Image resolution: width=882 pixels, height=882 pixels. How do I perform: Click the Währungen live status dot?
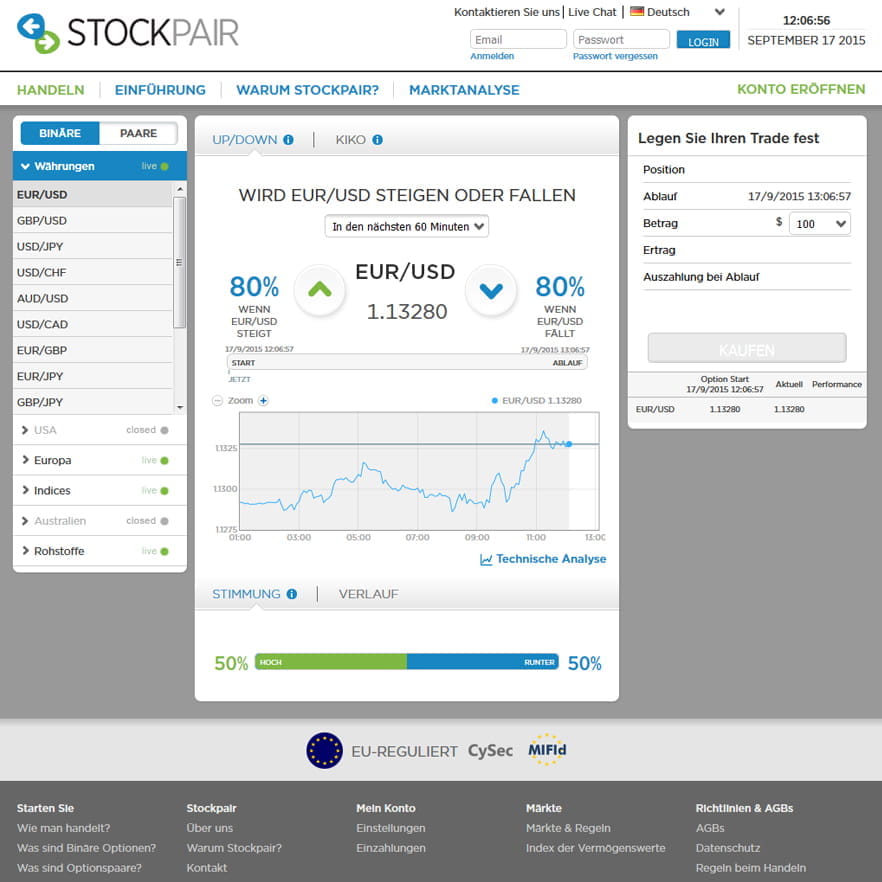click(164, 166)
